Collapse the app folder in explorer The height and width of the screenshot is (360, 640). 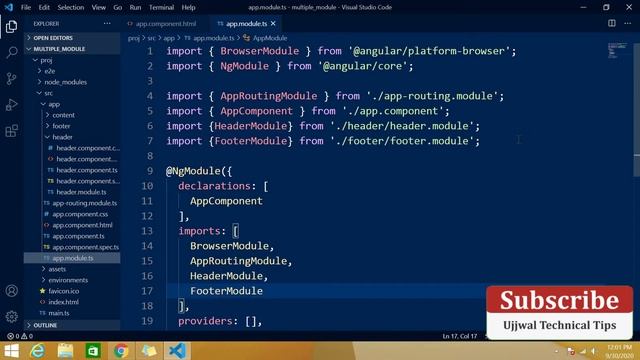click(x=54, y=104)
